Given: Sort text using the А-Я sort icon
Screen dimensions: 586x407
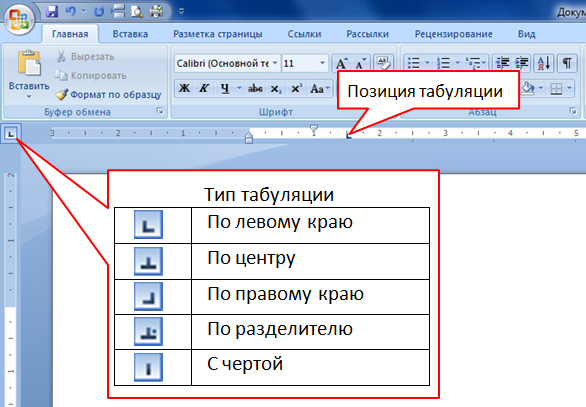Looking at the screenshot, I should [544, 63].
